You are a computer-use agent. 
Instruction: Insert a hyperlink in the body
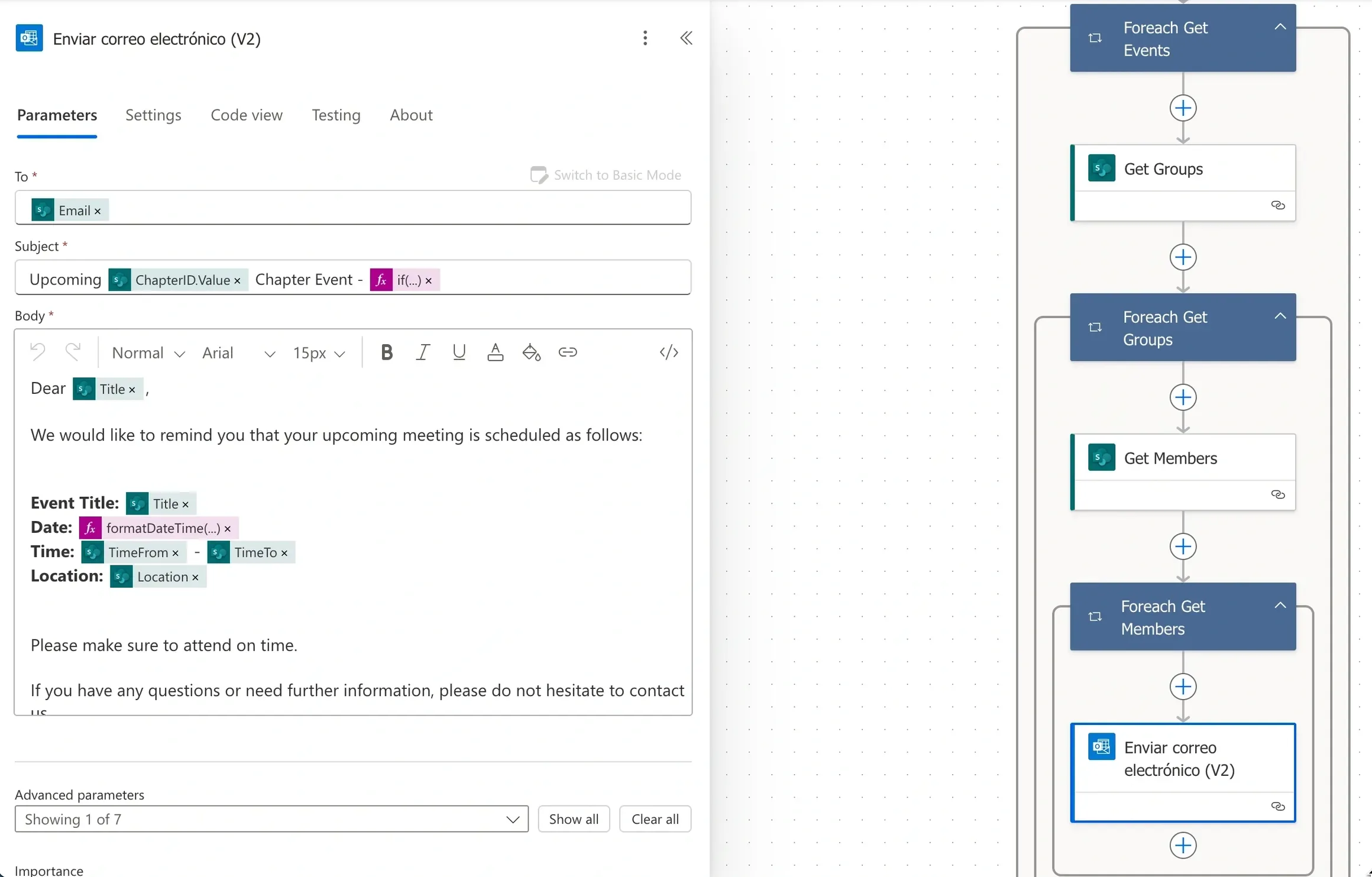click(568, 352)
